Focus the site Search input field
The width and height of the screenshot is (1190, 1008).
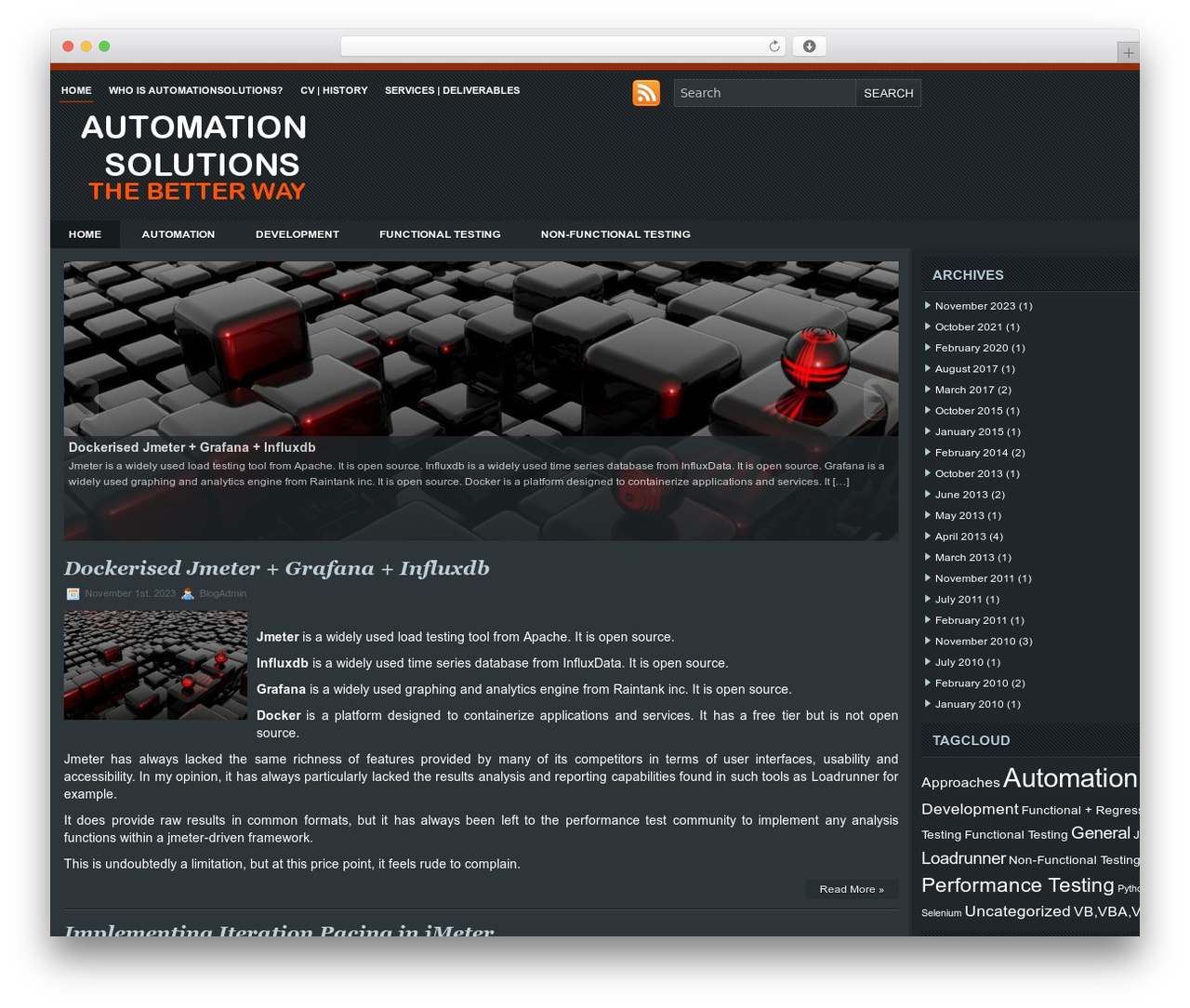pos(764,93)
